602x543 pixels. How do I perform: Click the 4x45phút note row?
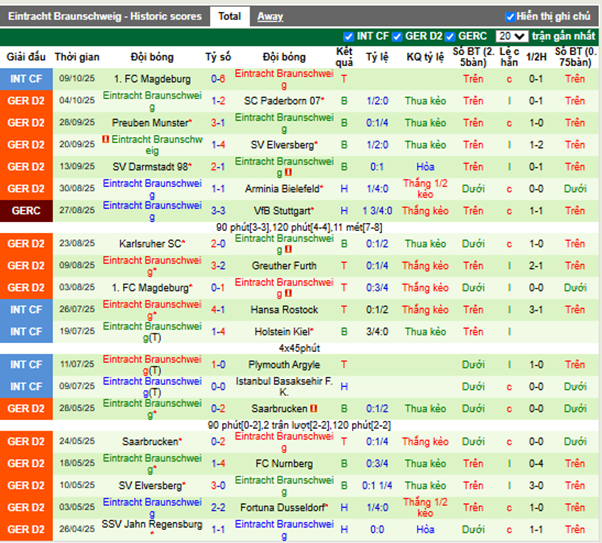tap(299, 348)
